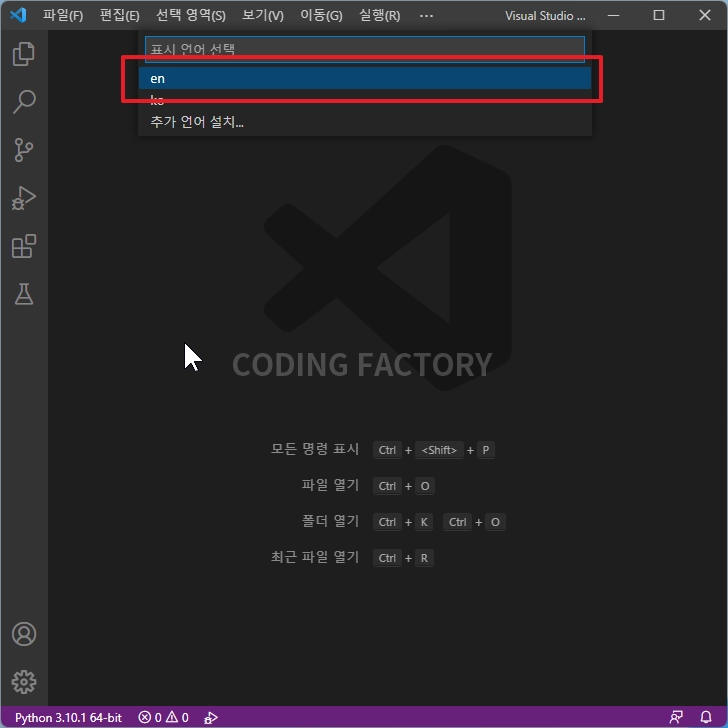Open the 보기(V) menu
The width and height of the screenshot is (728, 728).
coord(263,15)
